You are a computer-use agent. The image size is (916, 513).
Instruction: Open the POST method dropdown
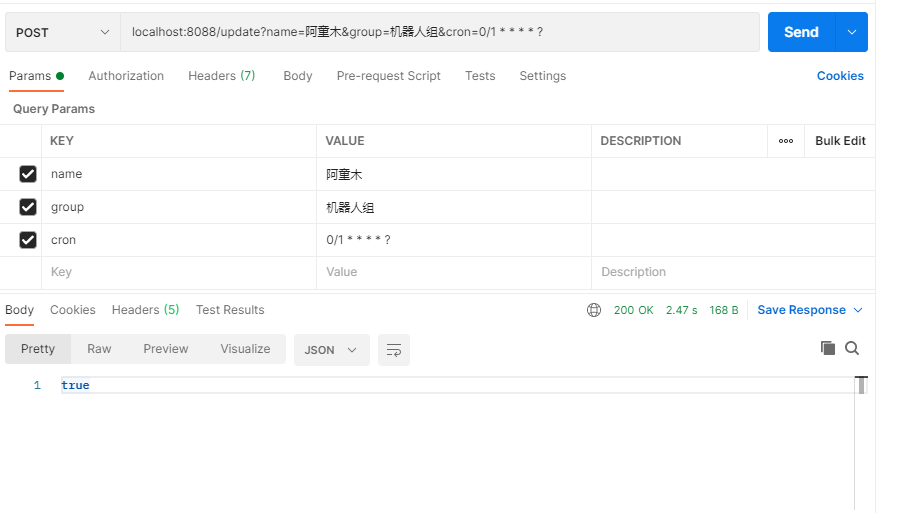click(63, 32)
